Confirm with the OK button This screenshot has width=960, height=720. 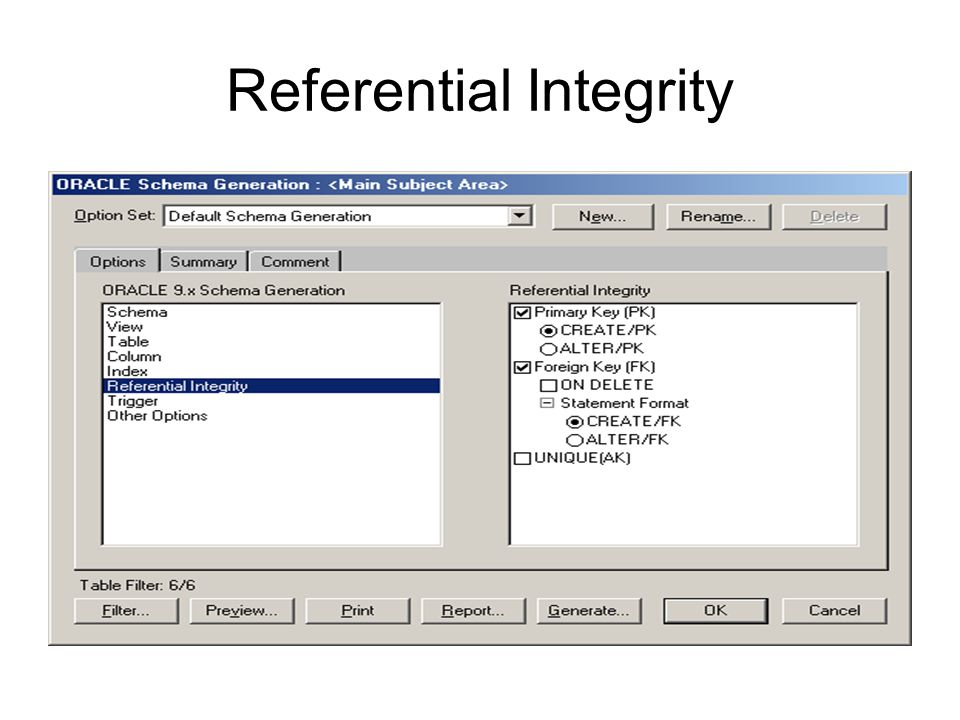pyautogui.click(x=715, y=610)
